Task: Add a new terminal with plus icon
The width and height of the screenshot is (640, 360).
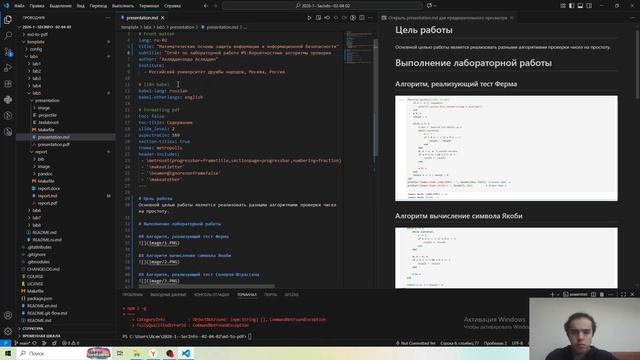Action: [552, 294]
